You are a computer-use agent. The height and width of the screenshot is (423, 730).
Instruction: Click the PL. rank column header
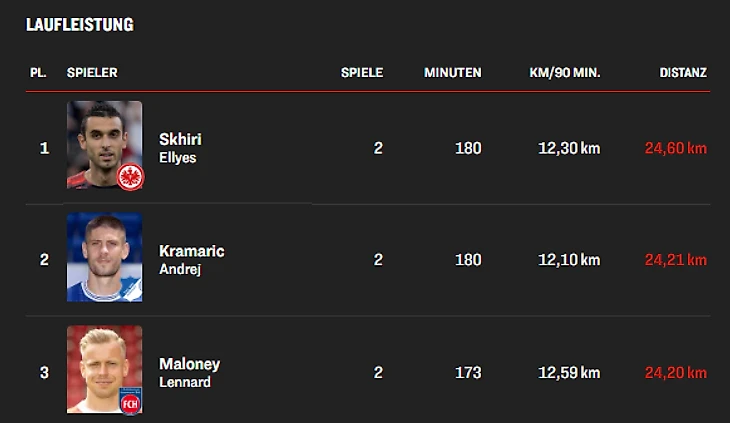click(x=38, y=73)
